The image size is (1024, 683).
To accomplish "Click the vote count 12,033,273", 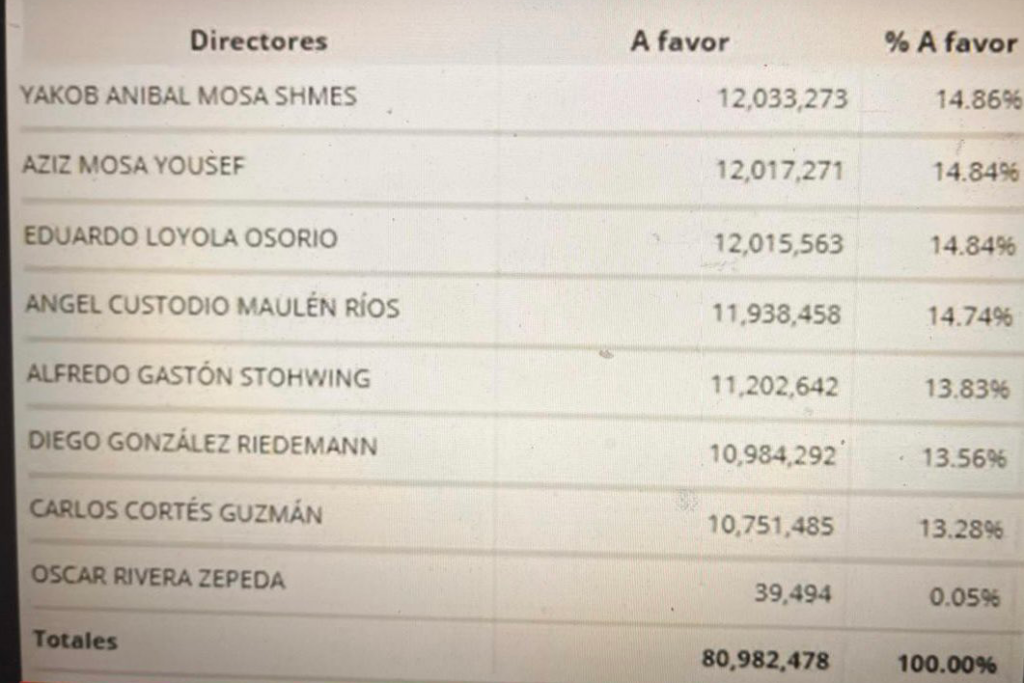I will (x=782, y=99).
